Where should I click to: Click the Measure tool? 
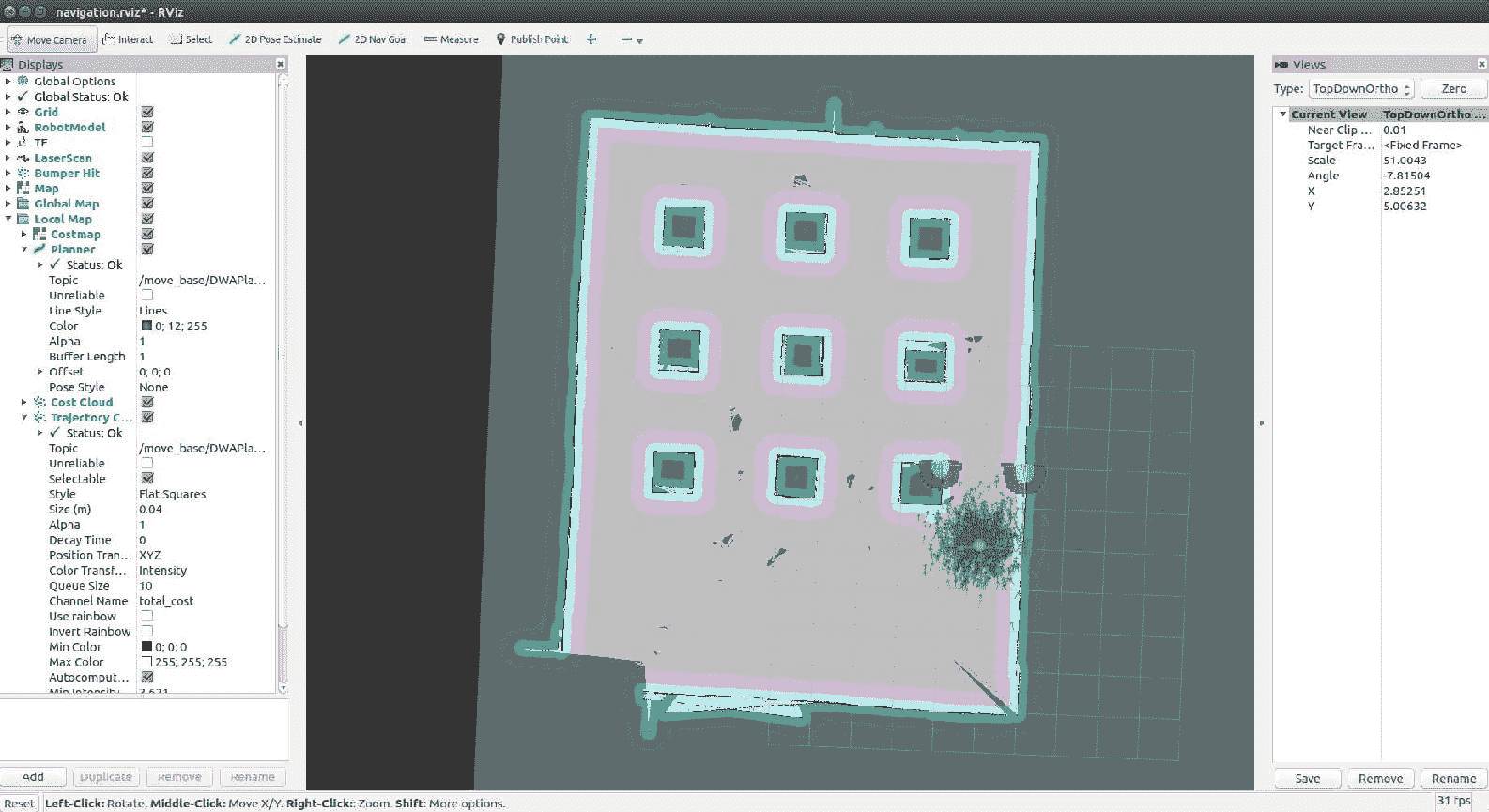(x=451, y=39)
